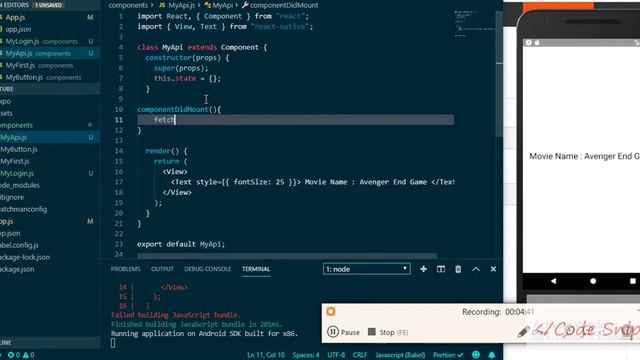Expand the node_modules folder

tap(49, 185)
